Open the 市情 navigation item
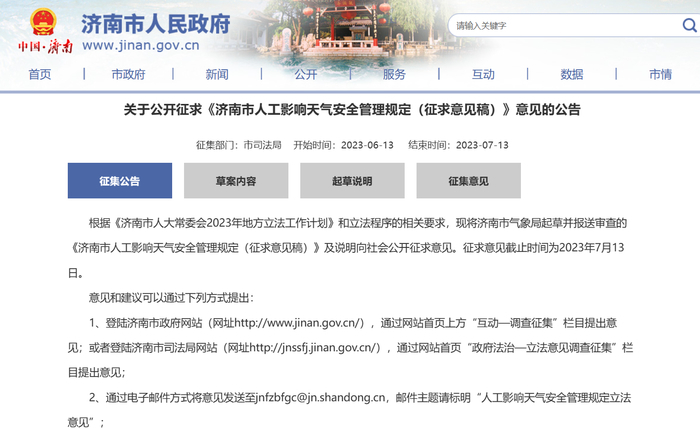 pos(660,74)
